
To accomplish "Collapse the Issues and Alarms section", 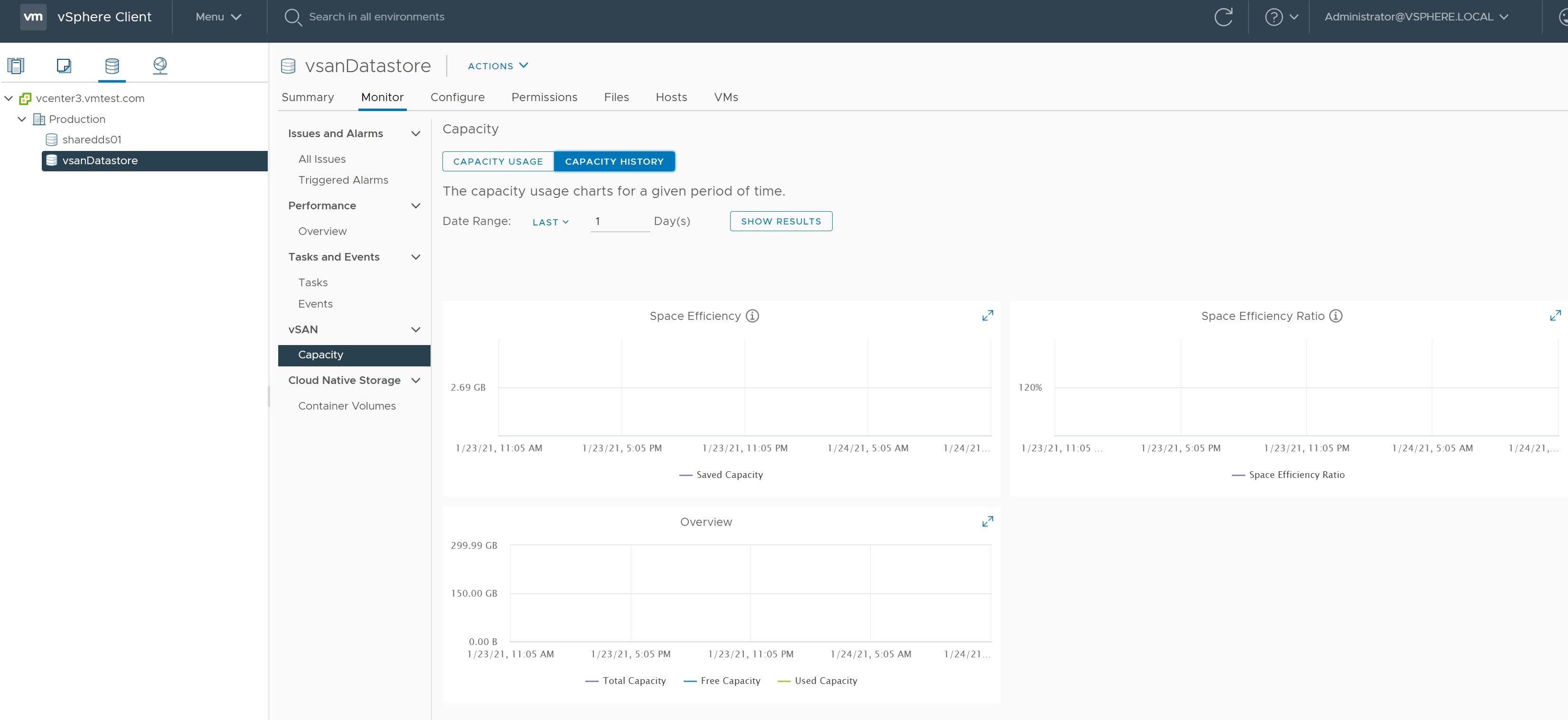I will pyautogui.click(x=416, y=134).
